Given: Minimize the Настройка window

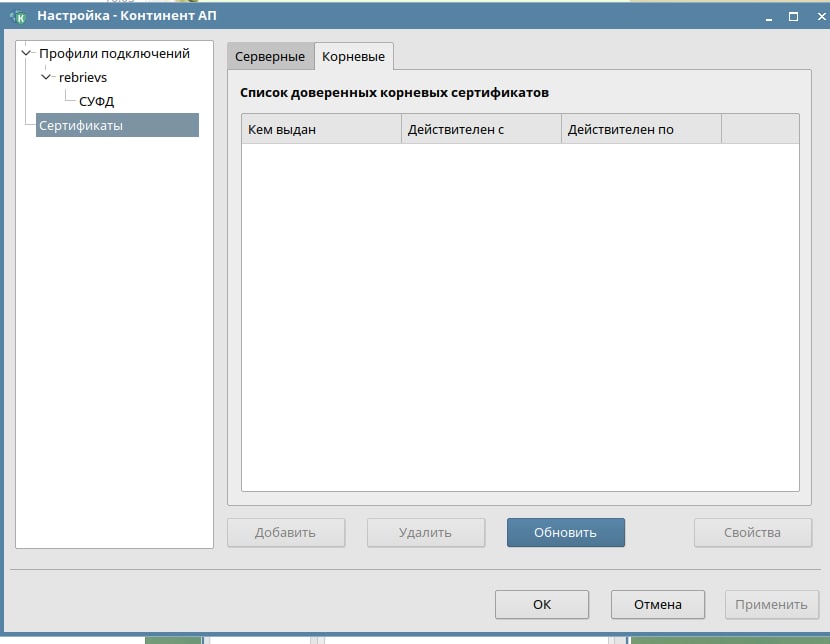Looking at the screenshot, I should tap(769, 17).
